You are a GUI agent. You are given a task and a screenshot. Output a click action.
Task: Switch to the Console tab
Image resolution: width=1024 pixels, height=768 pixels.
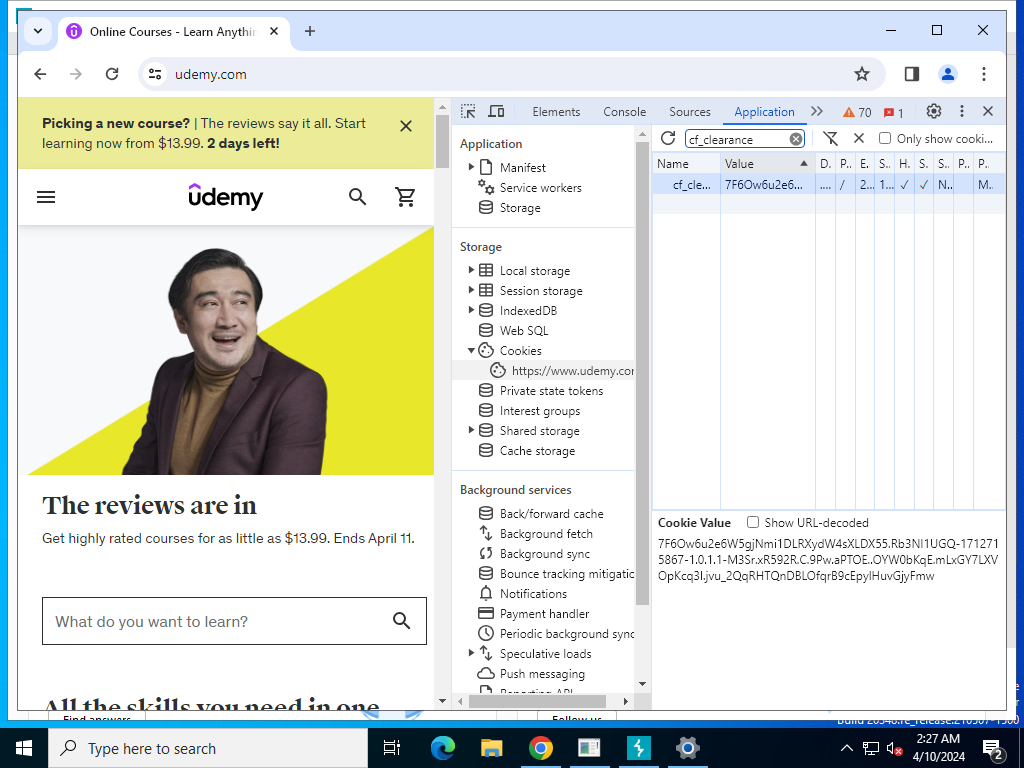[624, 112]
